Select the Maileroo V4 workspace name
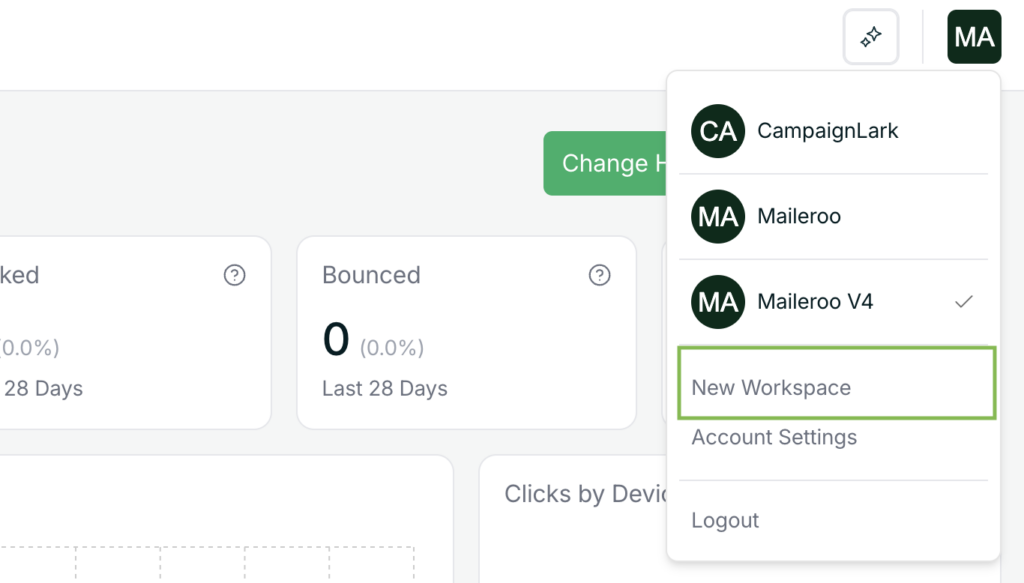The height and width of the screenshot is (583, 1024). coord(815,301)
